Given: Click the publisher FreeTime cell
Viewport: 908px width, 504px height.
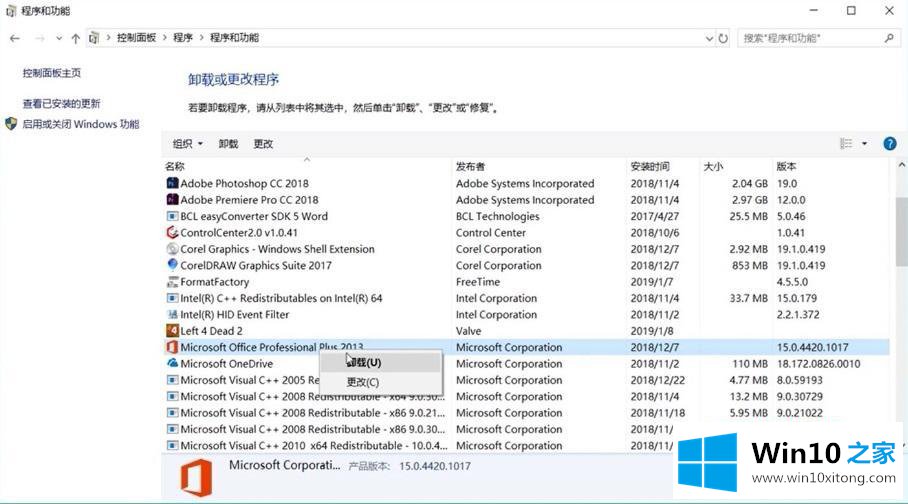Looking at the screenshot, I should point(478,282).
